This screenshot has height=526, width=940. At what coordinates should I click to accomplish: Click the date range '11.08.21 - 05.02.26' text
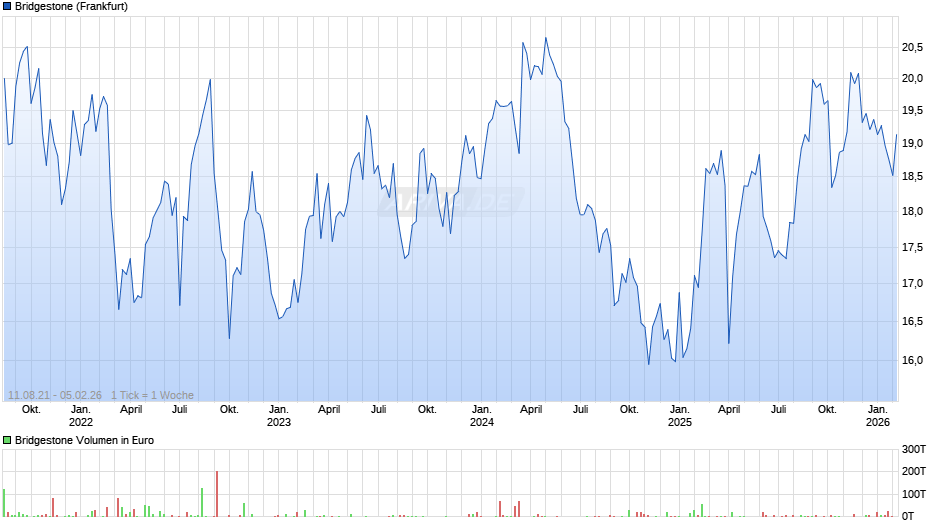(55, 395)
